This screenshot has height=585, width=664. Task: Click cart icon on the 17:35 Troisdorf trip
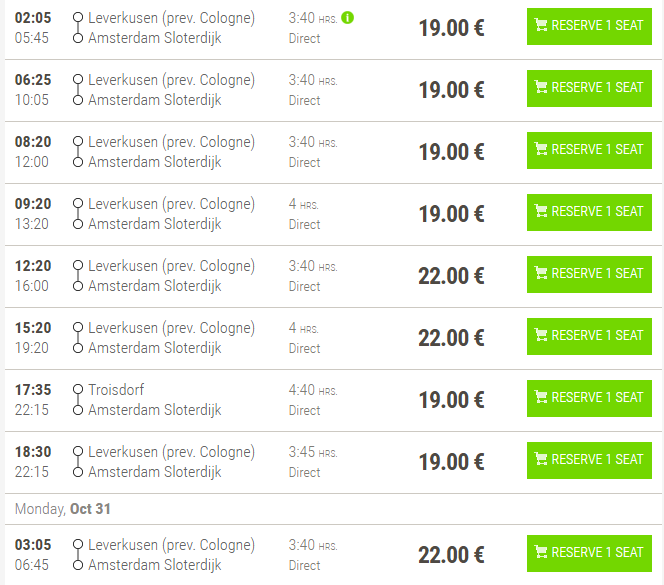(541, 398)
